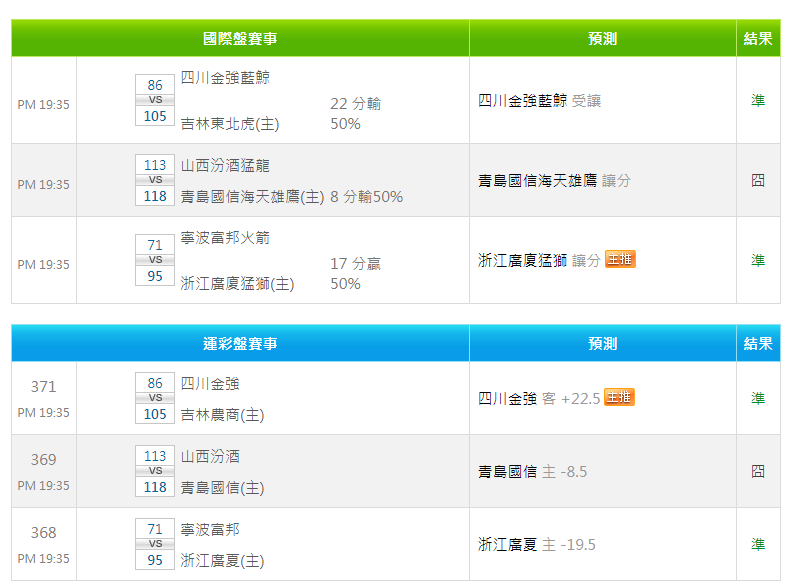Click the green 結果 column header
Image resolution: width=794 pixels, height=588 pixels.
tap(758, 38)
